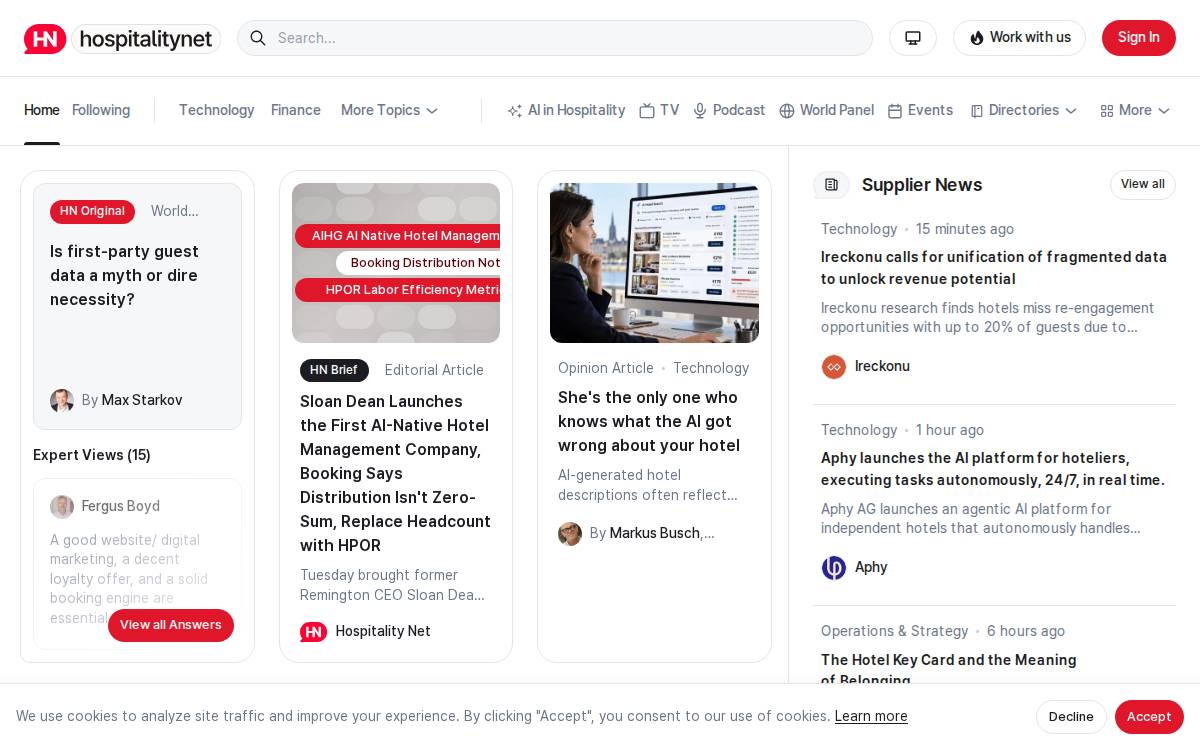Focus the Search input field
1200x750 pixels.
[x=555, y=38]
